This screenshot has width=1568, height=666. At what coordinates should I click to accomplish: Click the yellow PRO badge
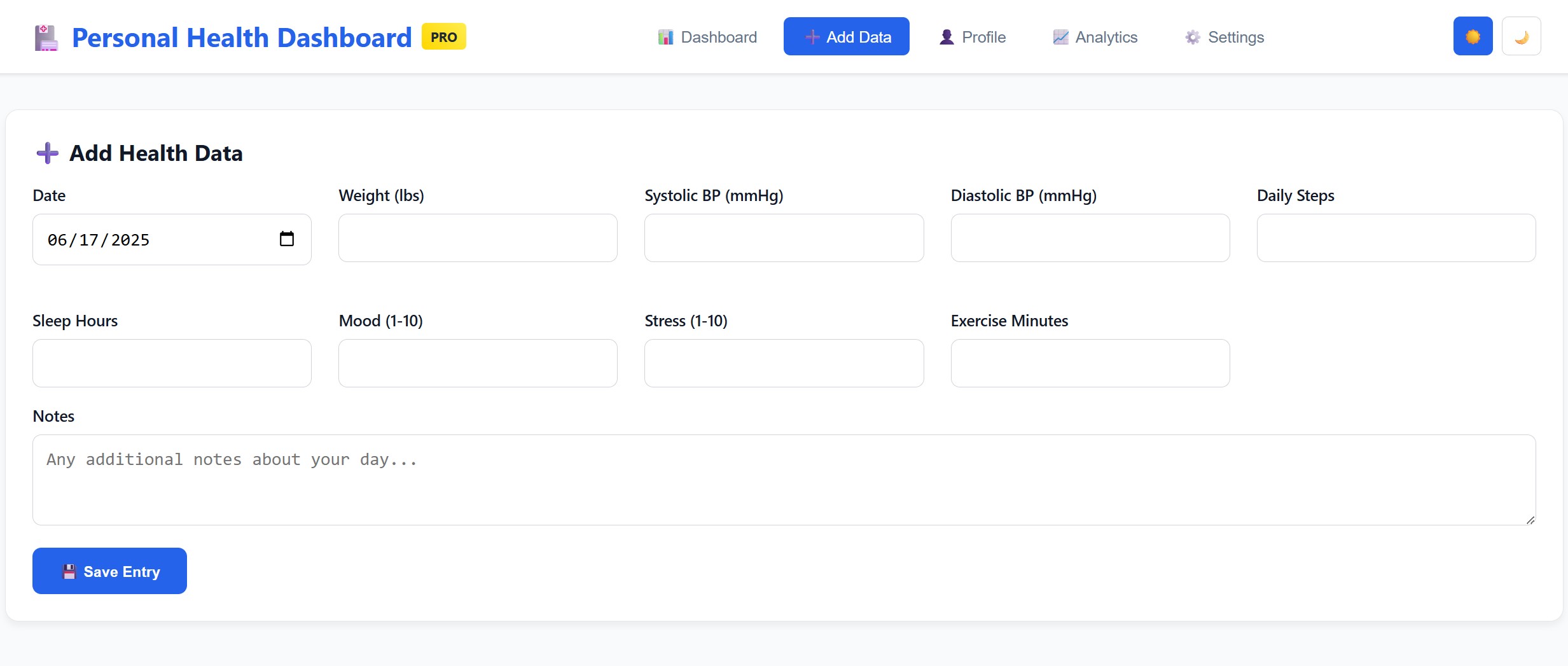click(443, 36)
